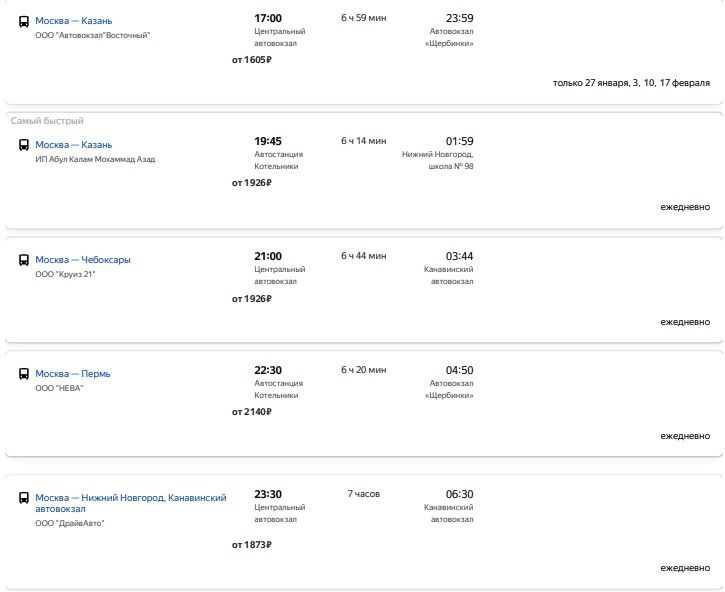Select the "от 1605₽" price
The width and height of the screenshot is (725, 592).
click(252, 60)
